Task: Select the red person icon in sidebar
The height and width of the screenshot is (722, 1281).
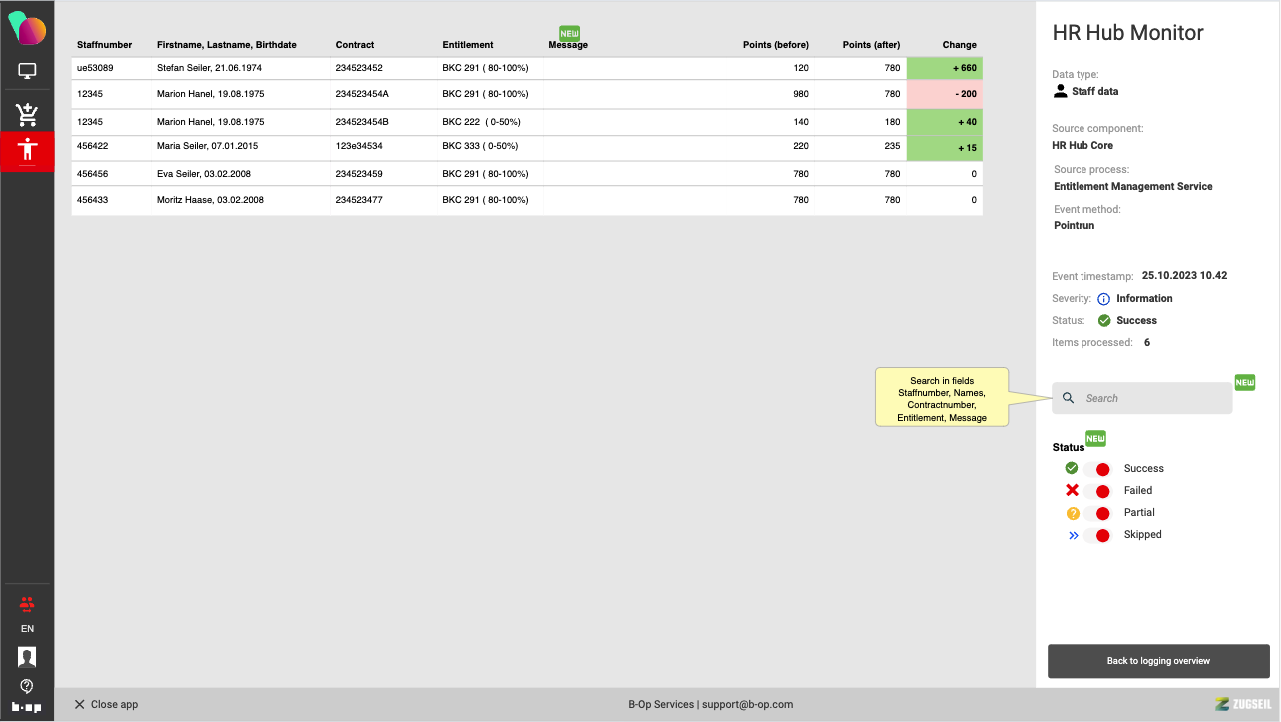Action: 27,151
